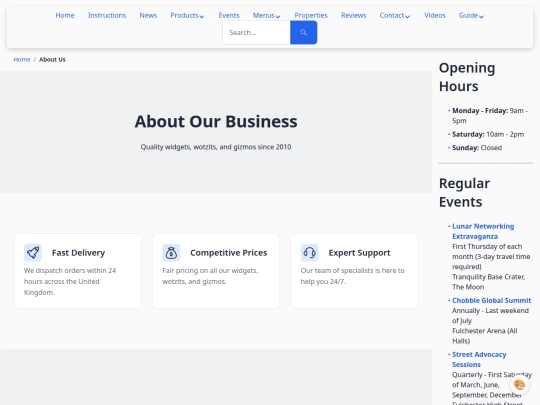Click the About Us breadcrumb text
The width and height of the screenshot is (540, 405).
point(52,60)
